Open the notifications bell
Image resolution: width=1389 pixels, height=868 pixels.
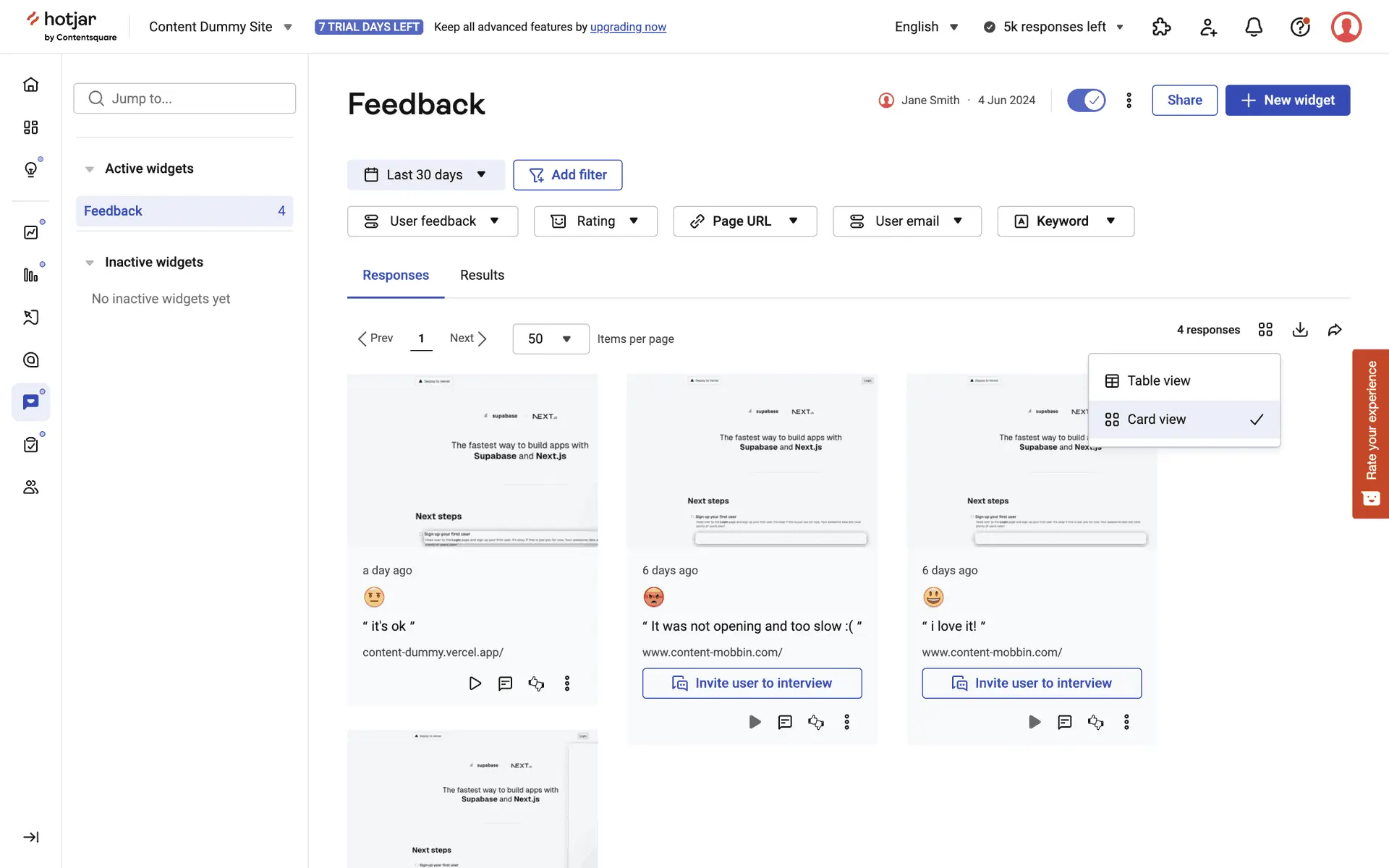click(x=1253, y=27)
